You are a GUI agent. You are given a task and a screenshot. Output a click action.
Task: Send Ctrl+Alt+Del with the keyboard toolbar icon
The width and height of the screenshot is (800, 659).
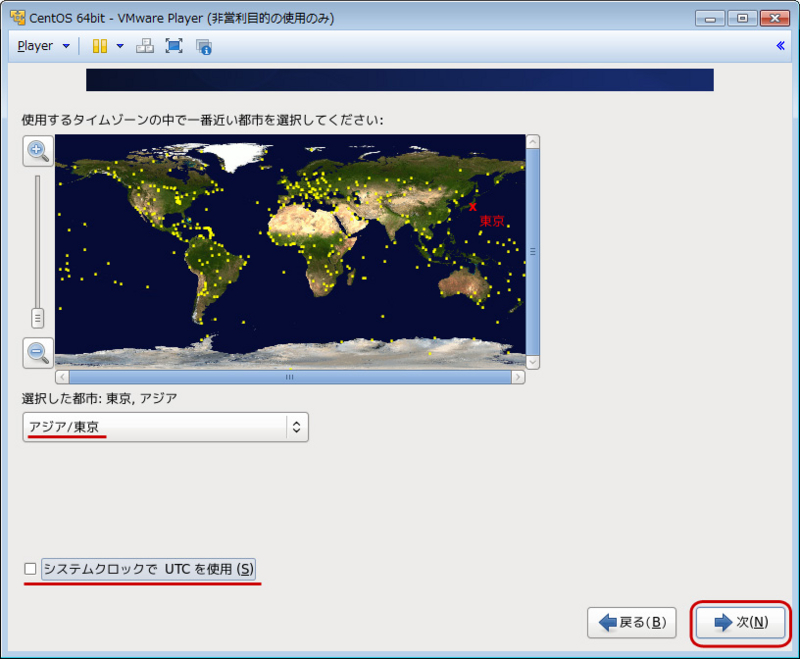(x=145, y=45)
